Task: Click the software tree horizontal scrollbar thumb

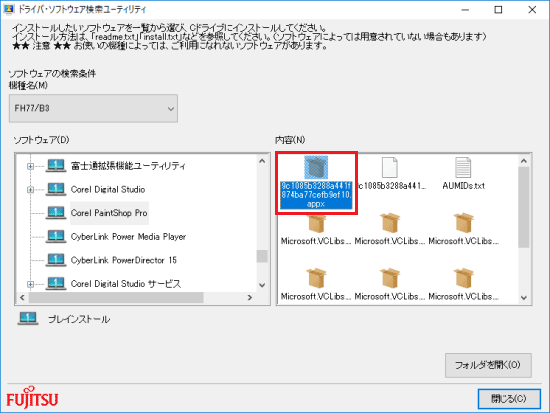Action: click(116, 297)
